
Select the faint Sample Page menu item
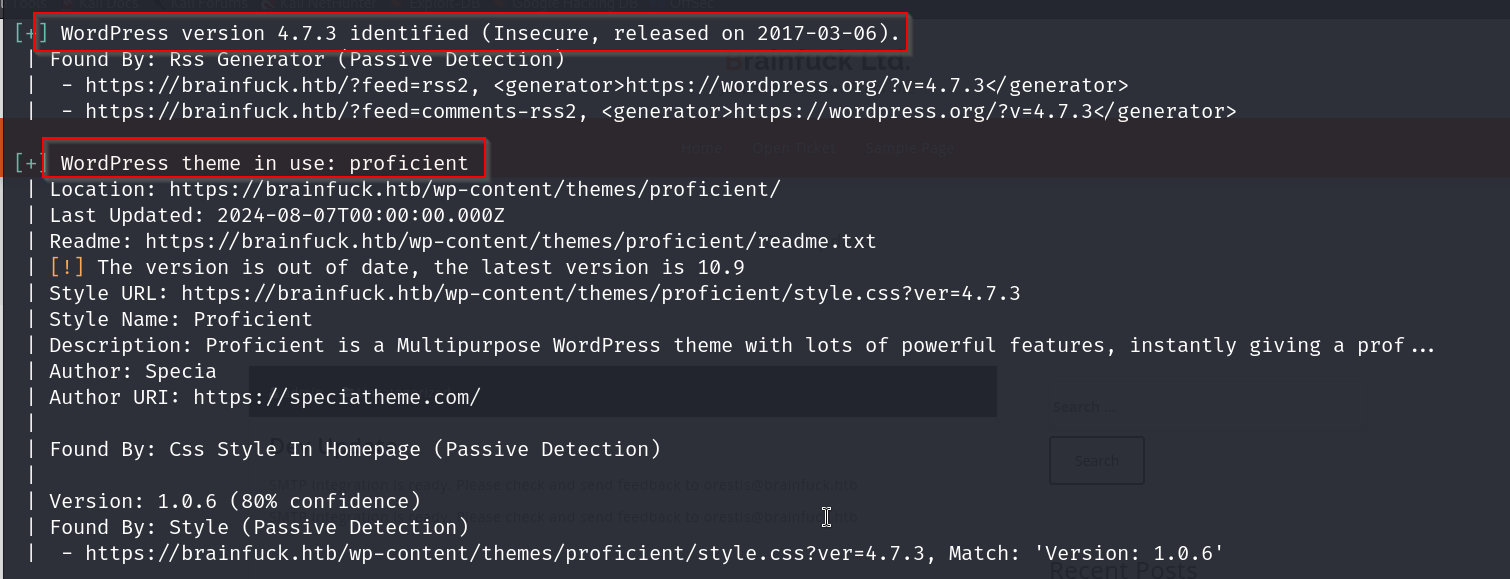[910, 148]
